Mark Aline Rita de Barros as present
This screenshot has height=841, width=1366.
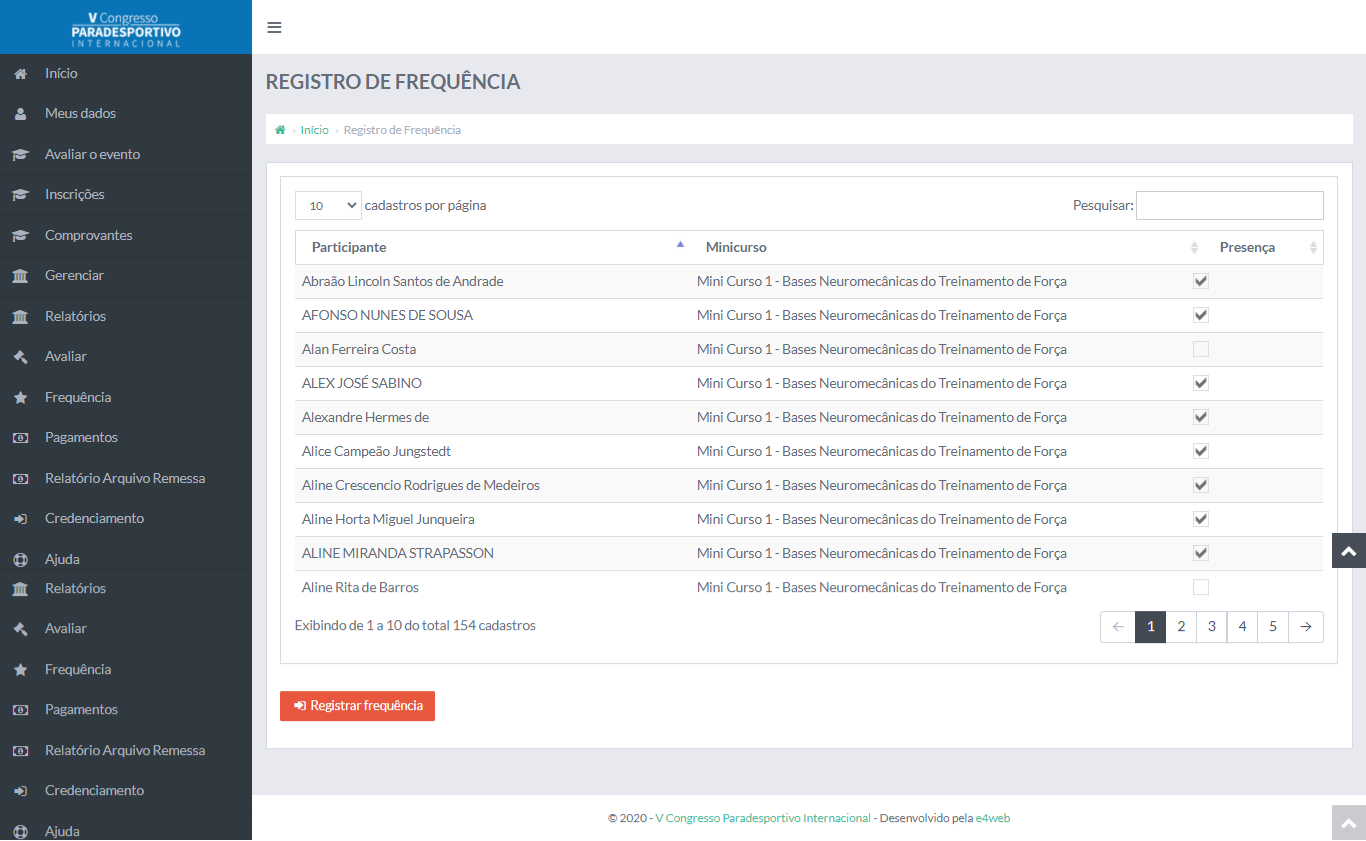pyautogui.click(x=1201, y=587)
